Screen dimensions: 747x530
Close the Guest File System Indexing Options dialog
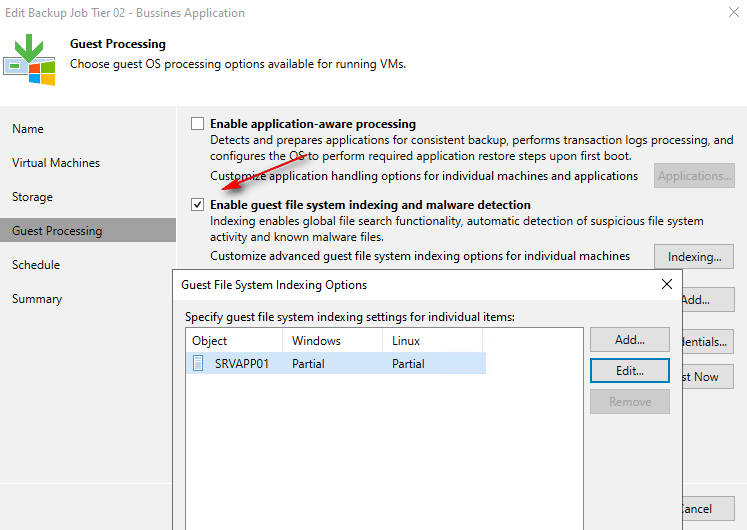tap(667, 284)
